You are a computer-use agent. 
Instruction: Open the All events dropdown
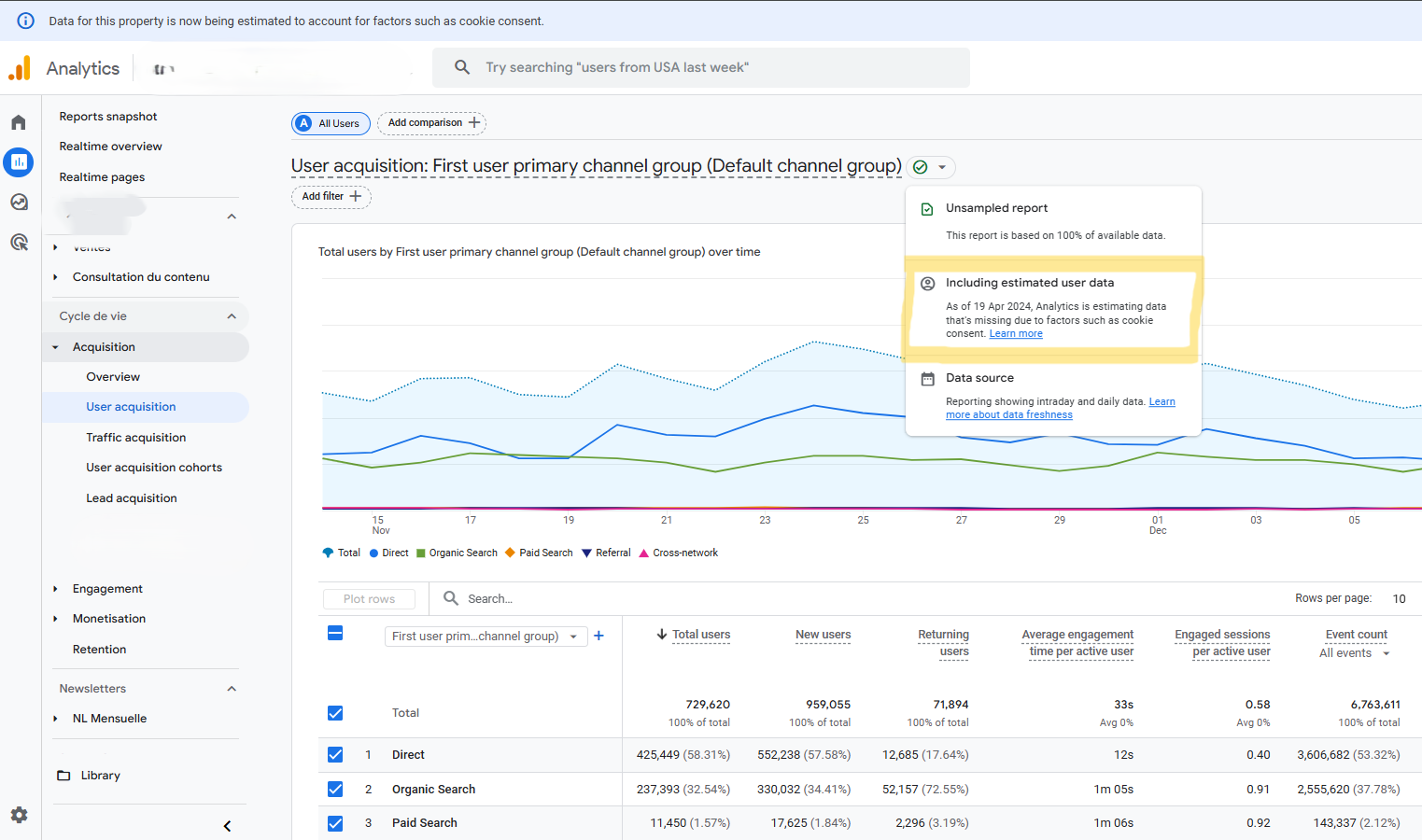(x=1354, y=653)
